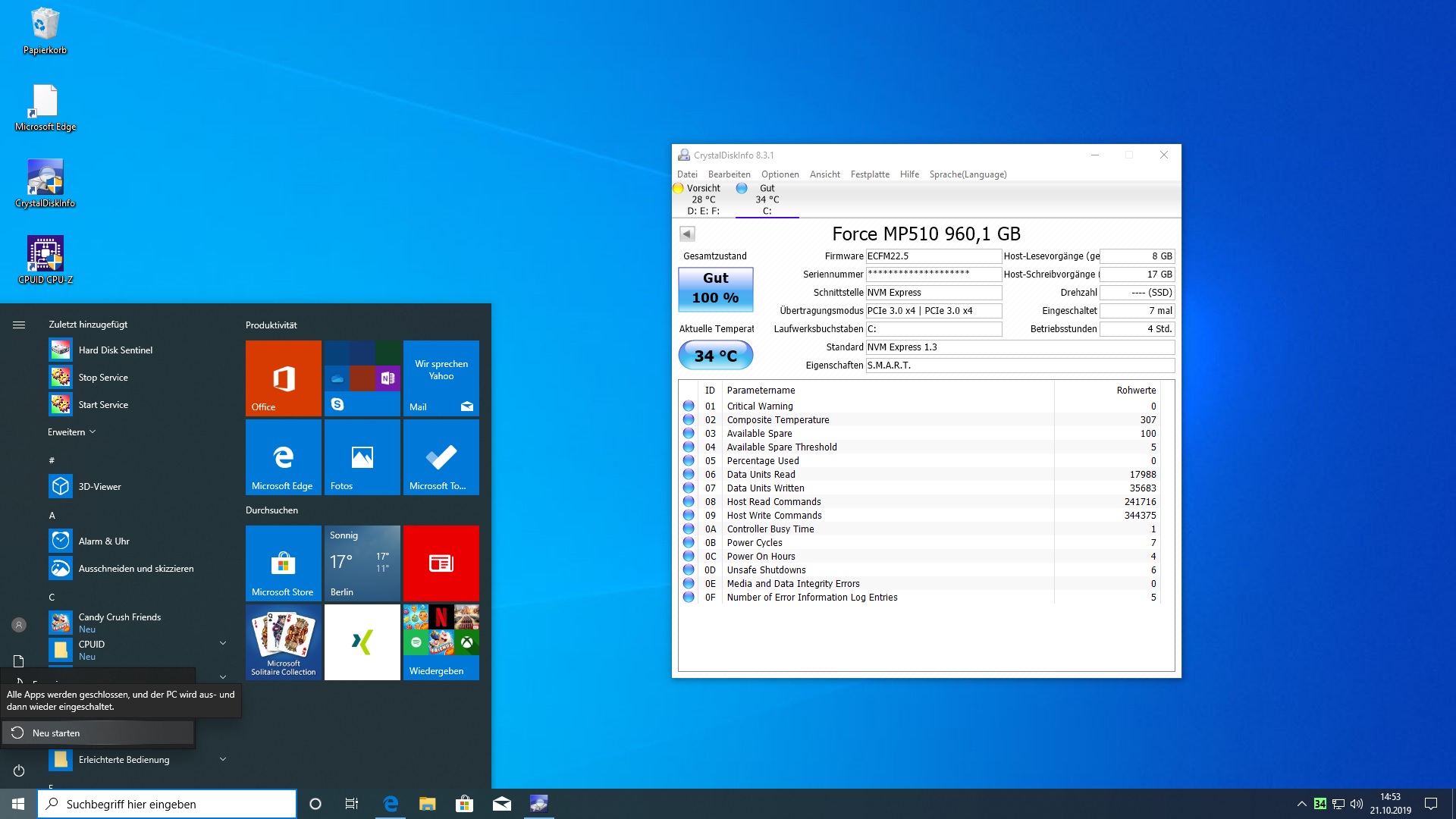Click the previous disk arrow button
1456x819 pixels.
tap(687, 234)
